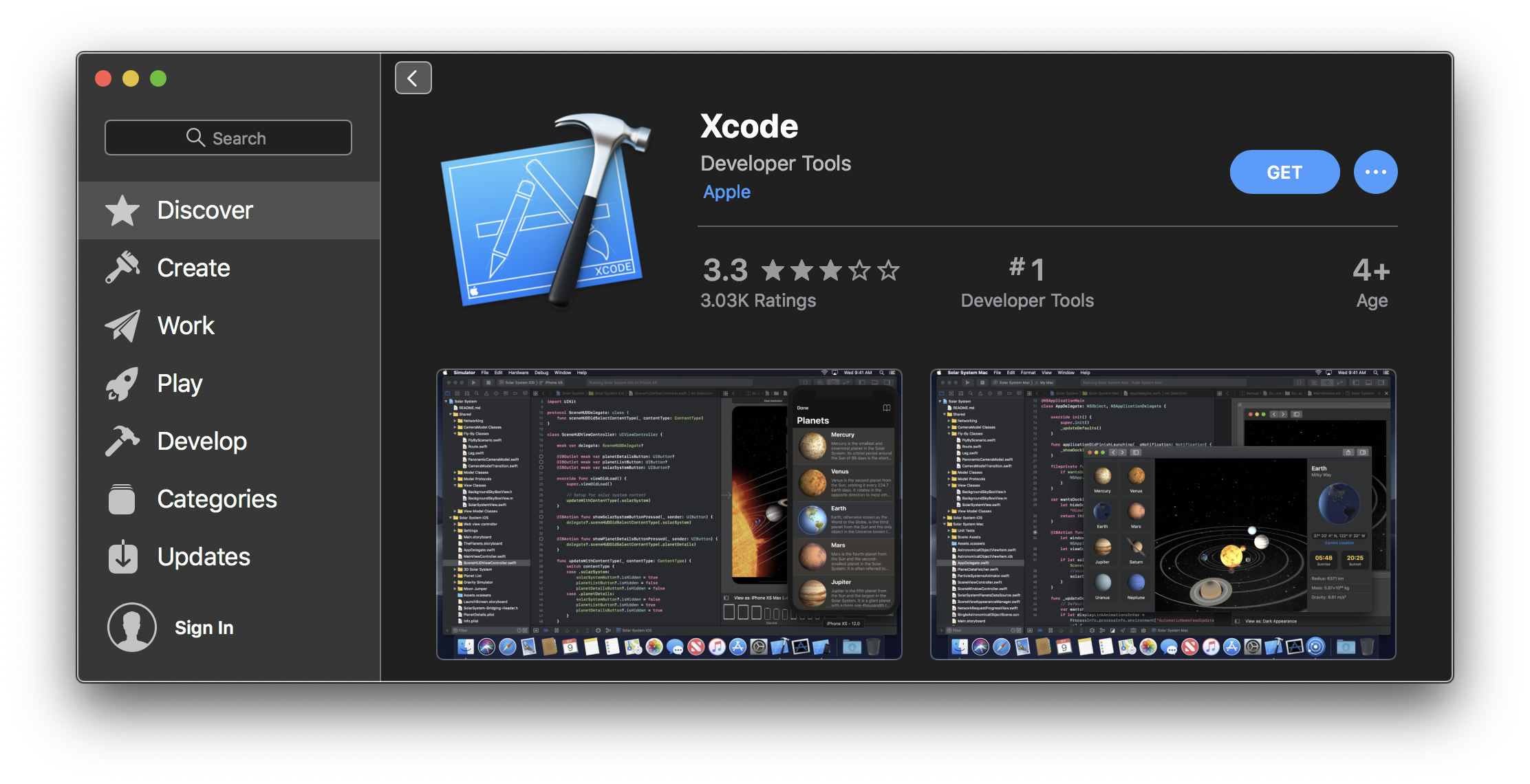Open Work via the paper airplane icon

click(x=122, y=325)
